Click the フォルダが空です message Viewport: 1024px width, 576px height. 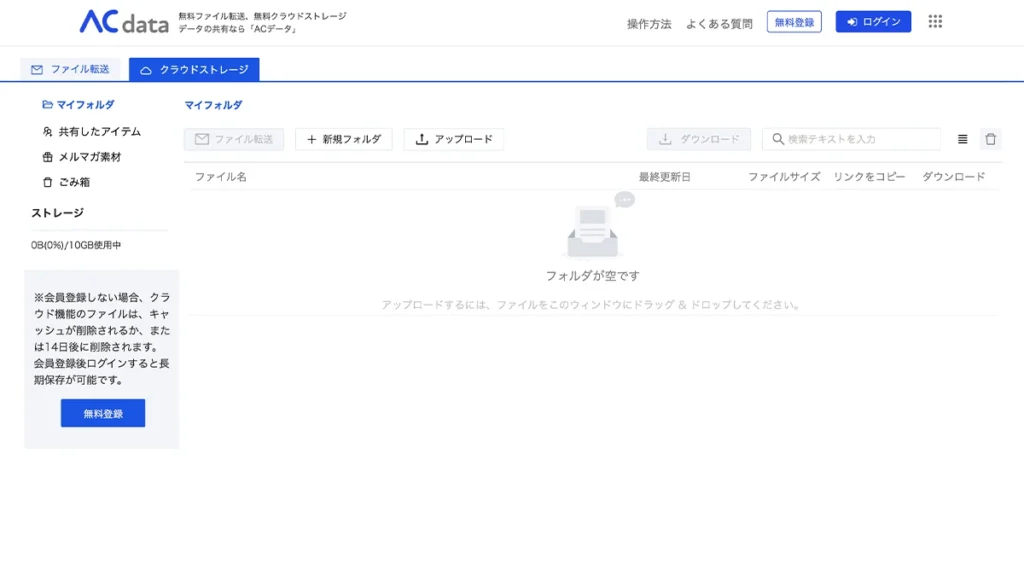(592, 276)
